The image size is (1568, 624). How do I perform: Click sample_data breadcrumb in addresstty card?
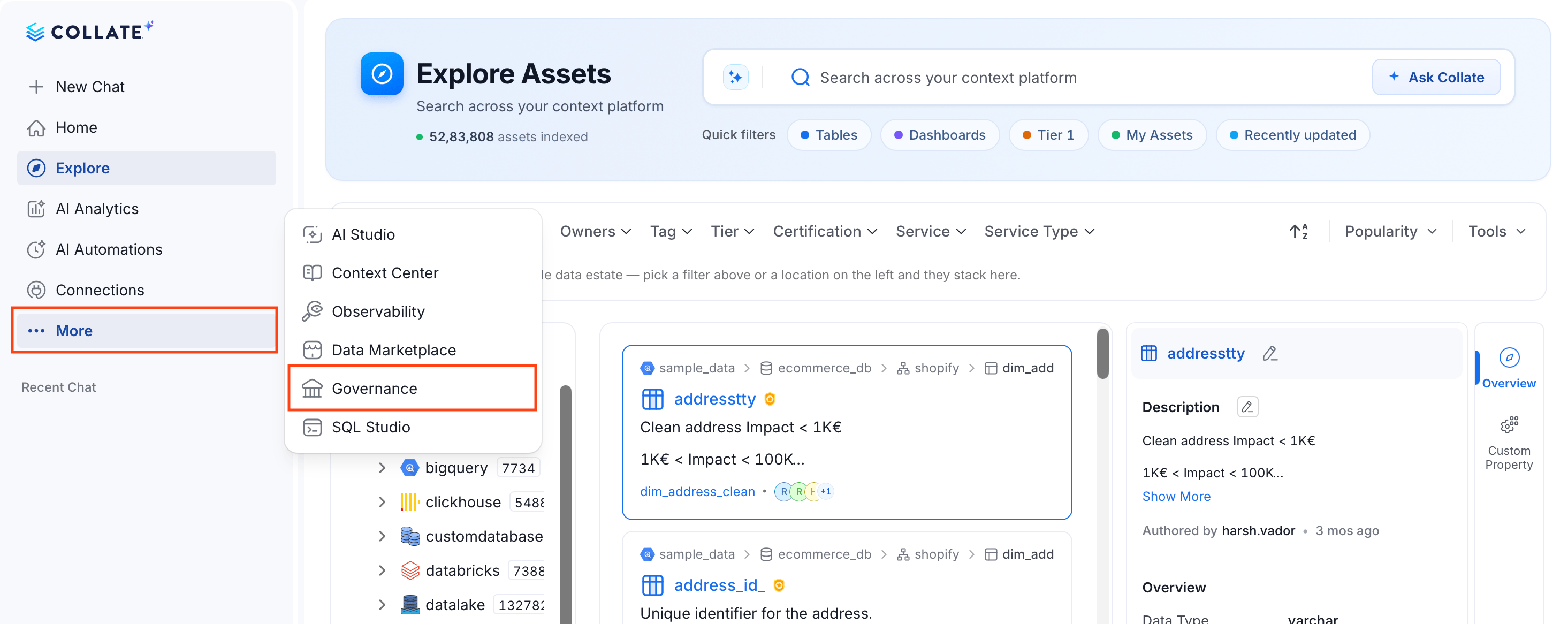point(696,368)
